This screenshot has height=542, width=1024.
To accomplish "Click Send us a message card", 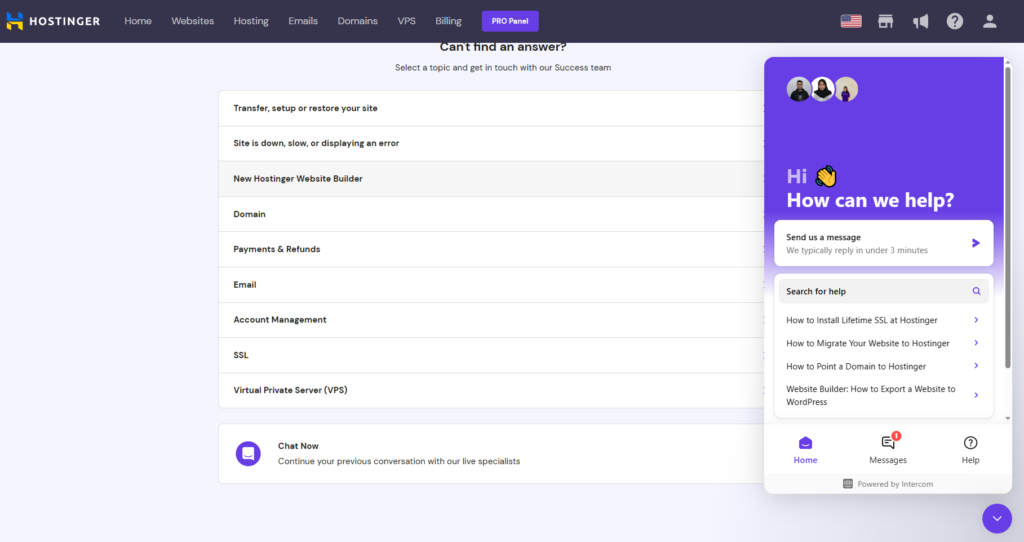I will click(884, 243).
